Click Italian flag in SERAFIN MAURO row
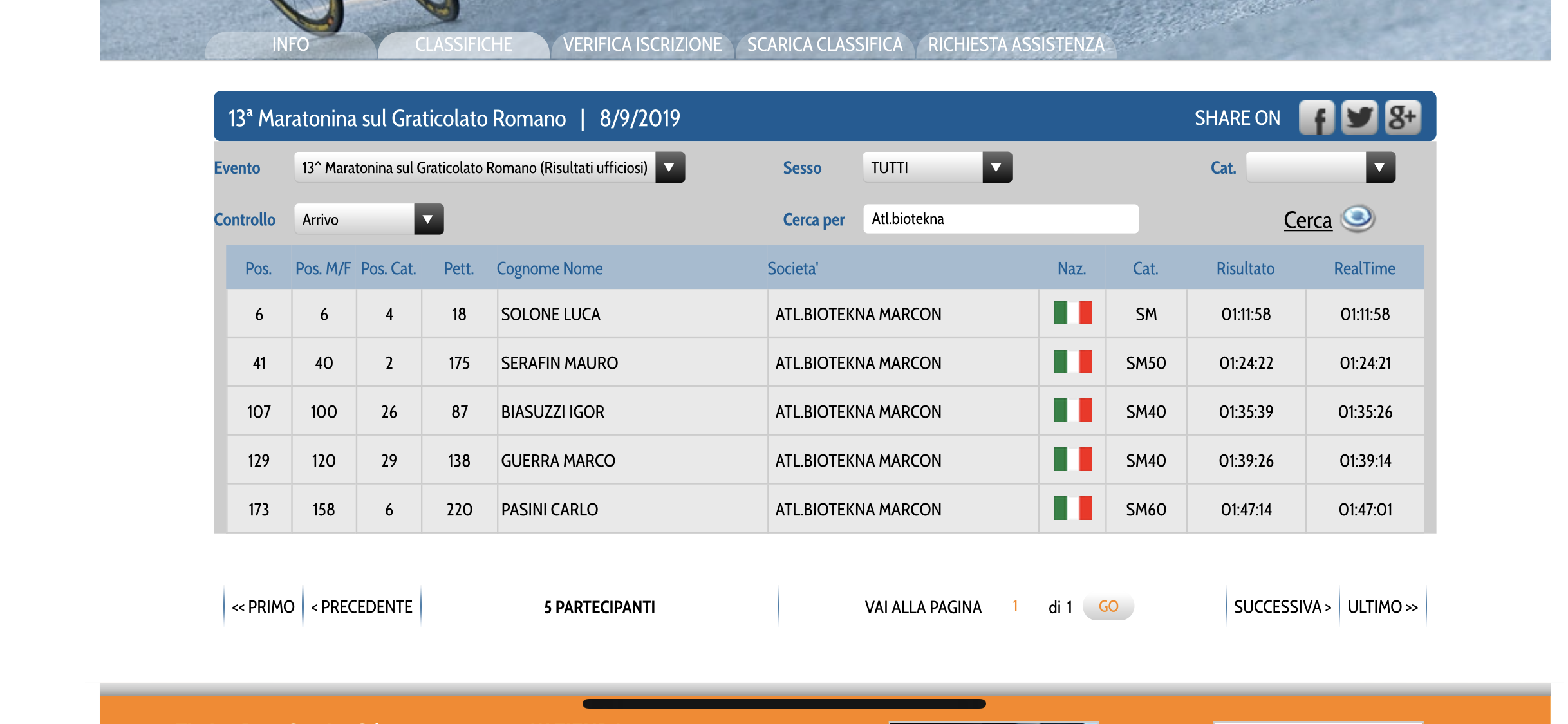This screenshot has width=1568, height=724. (x=1072, y=362)
